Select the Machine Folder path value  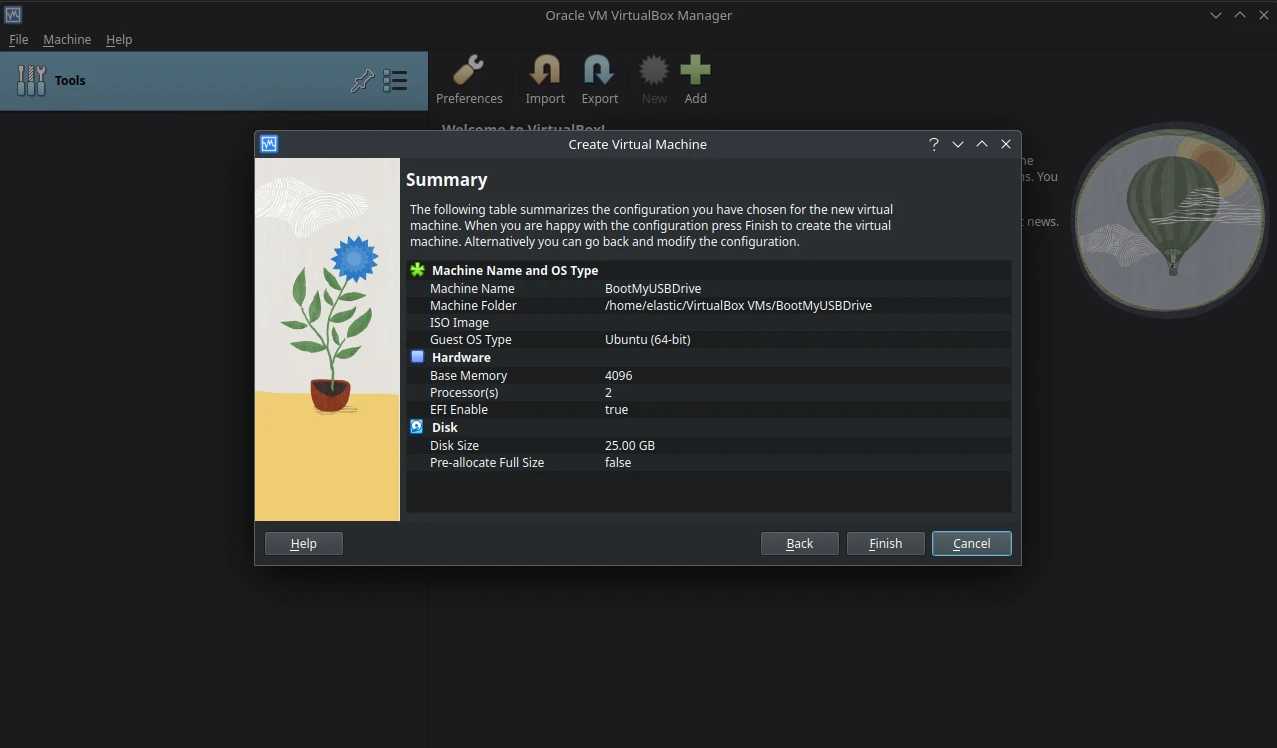click(738, 305)
